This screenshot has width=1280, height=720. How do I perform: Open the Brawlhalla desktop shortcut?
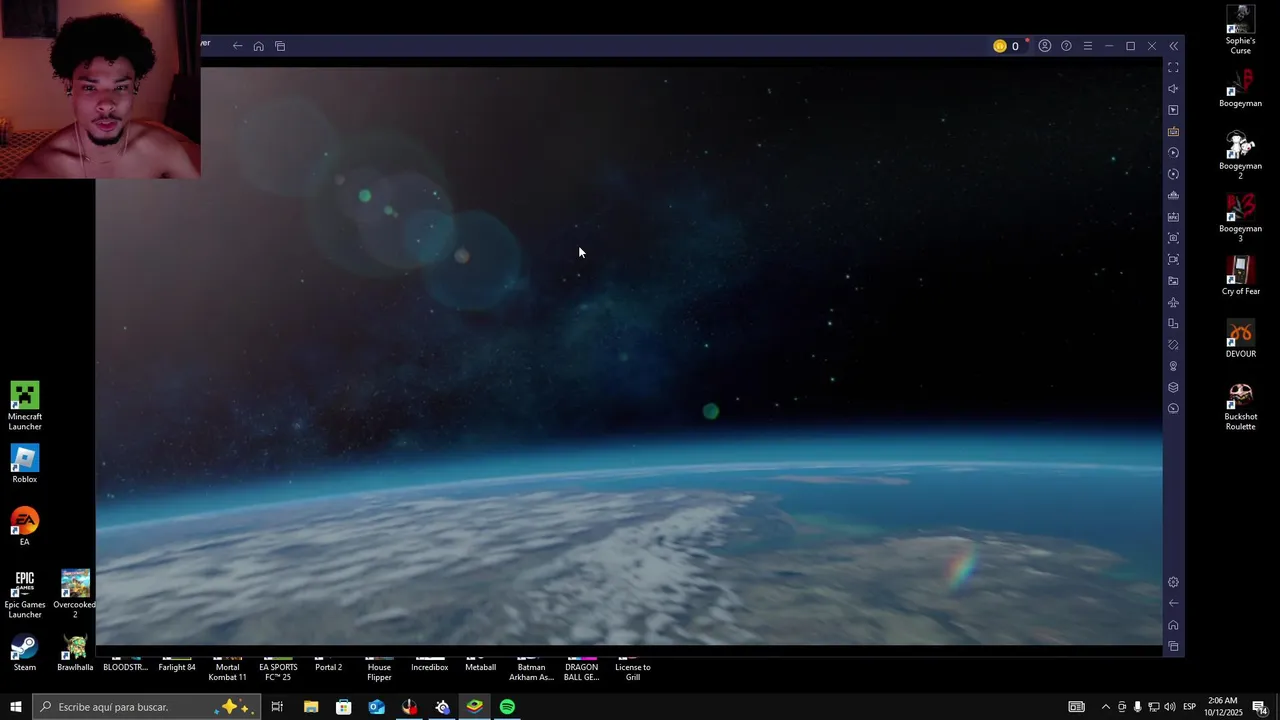click(75, 652)
